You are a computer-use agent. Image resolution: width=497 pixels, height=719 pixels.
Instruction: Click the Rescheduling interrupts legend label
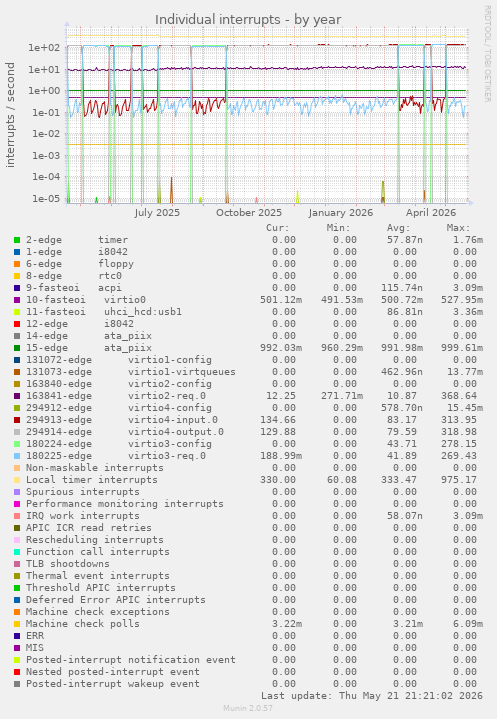(94, 540)
